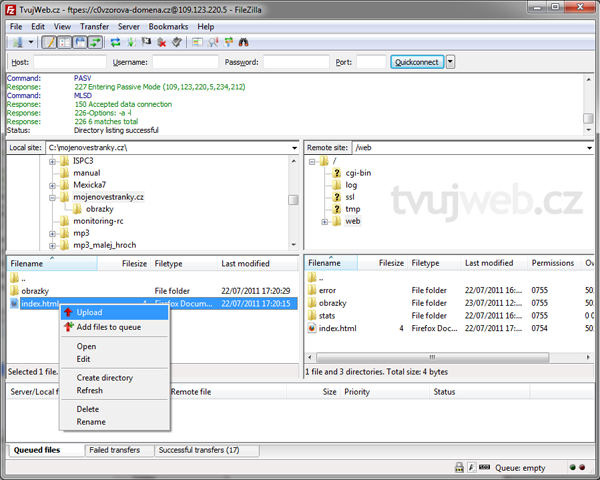Select the cgi-bin remote folder
600x480 pixels.
coord(358,173)
